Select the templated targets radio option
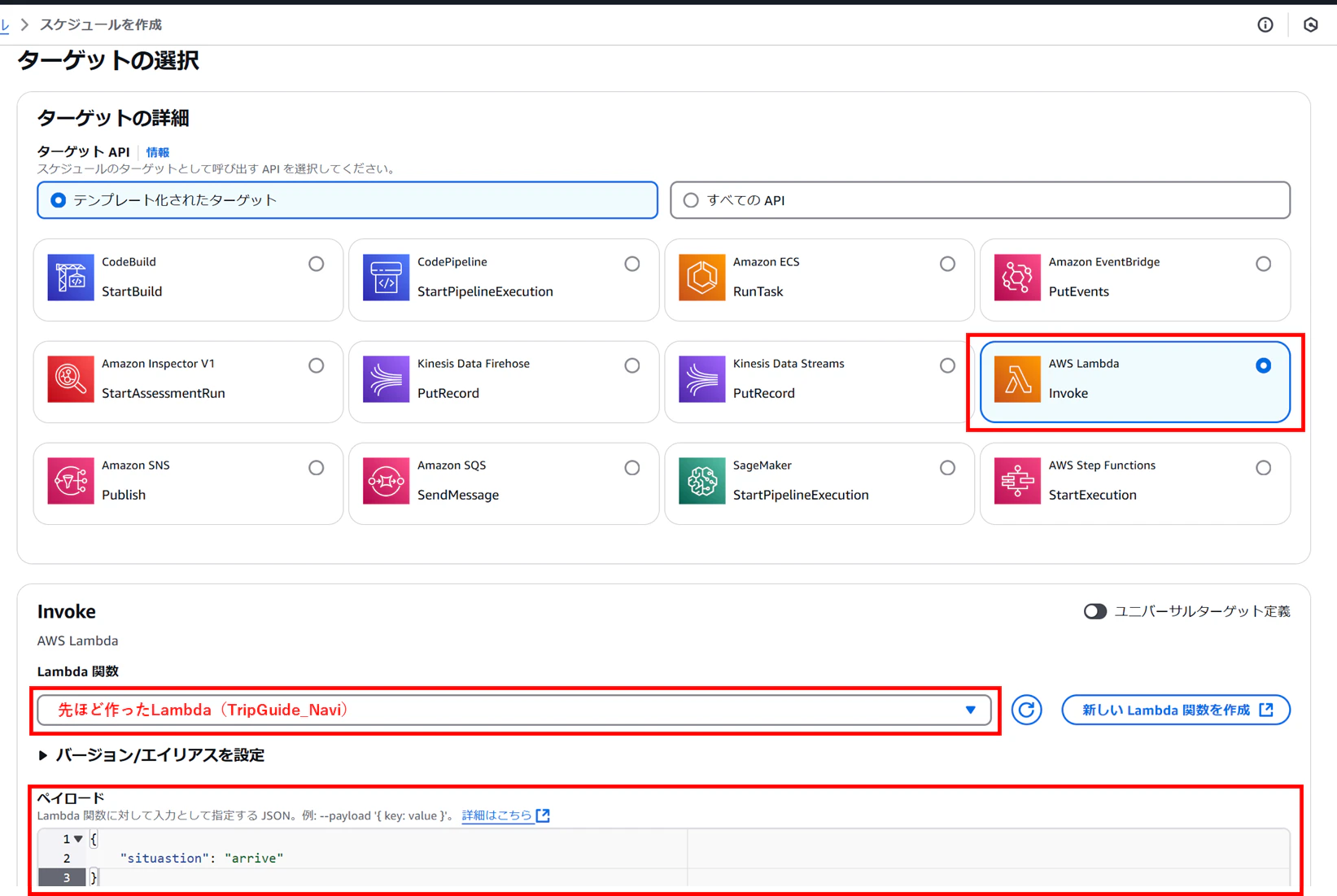Image resolution: width=1337 pixels, height=896 pixels. 58,200
